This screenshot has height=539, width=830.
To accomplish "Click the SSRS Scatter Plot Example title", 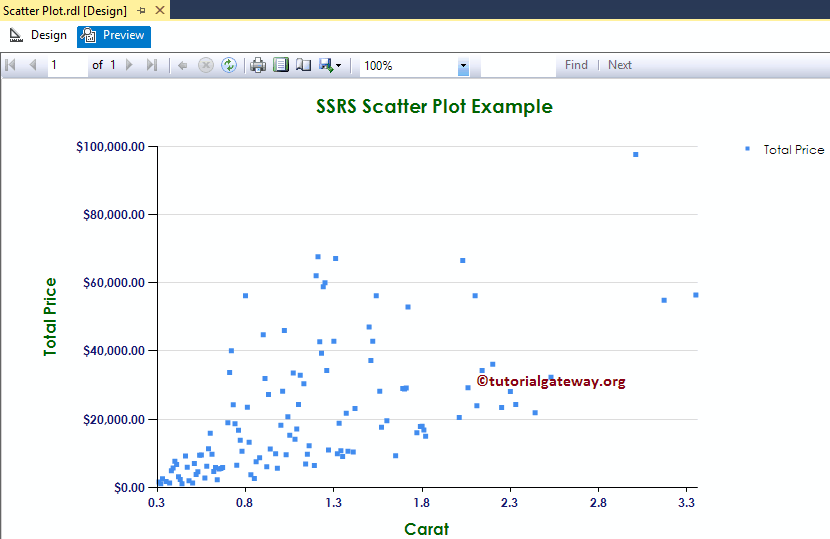I will pos(434,106).
